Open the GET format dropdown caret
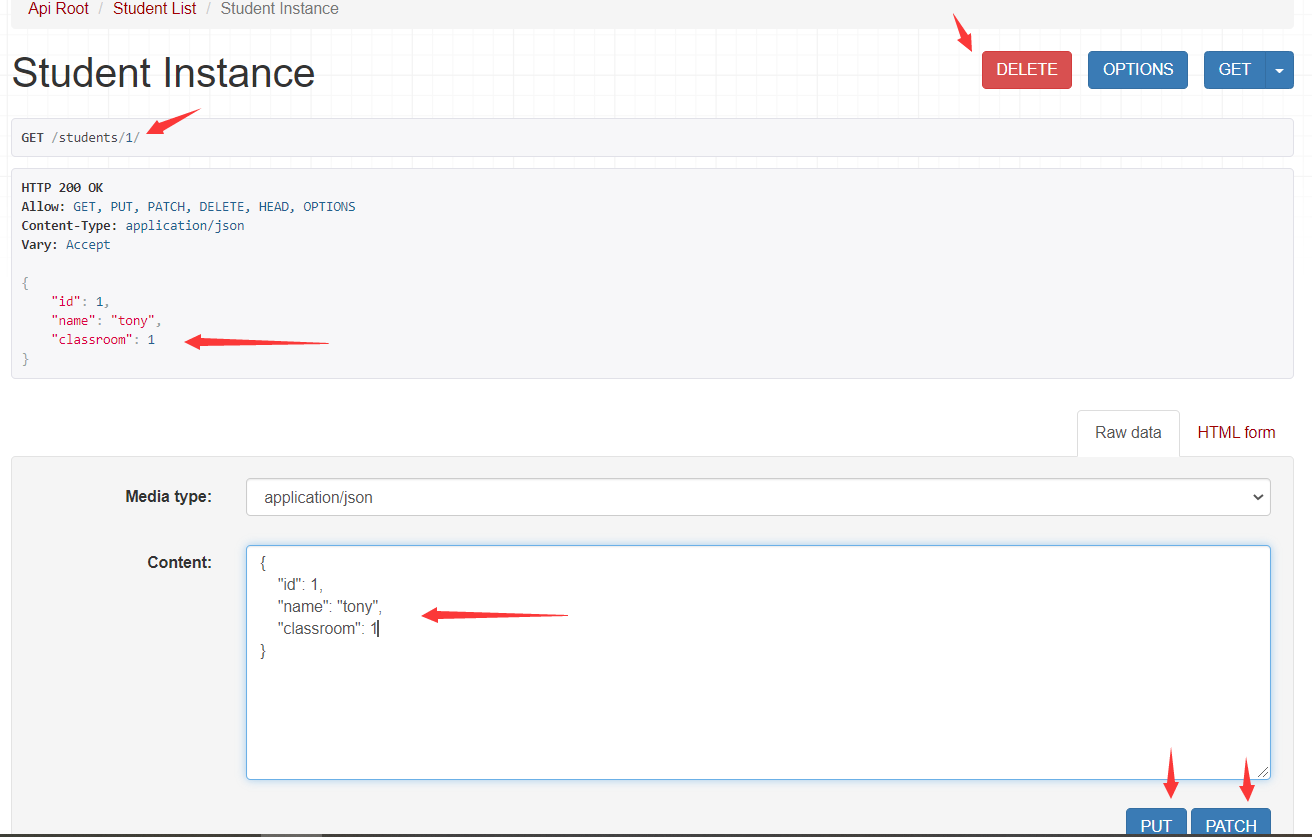This screenshot has height=837, width=1312. coord(1279,69)
